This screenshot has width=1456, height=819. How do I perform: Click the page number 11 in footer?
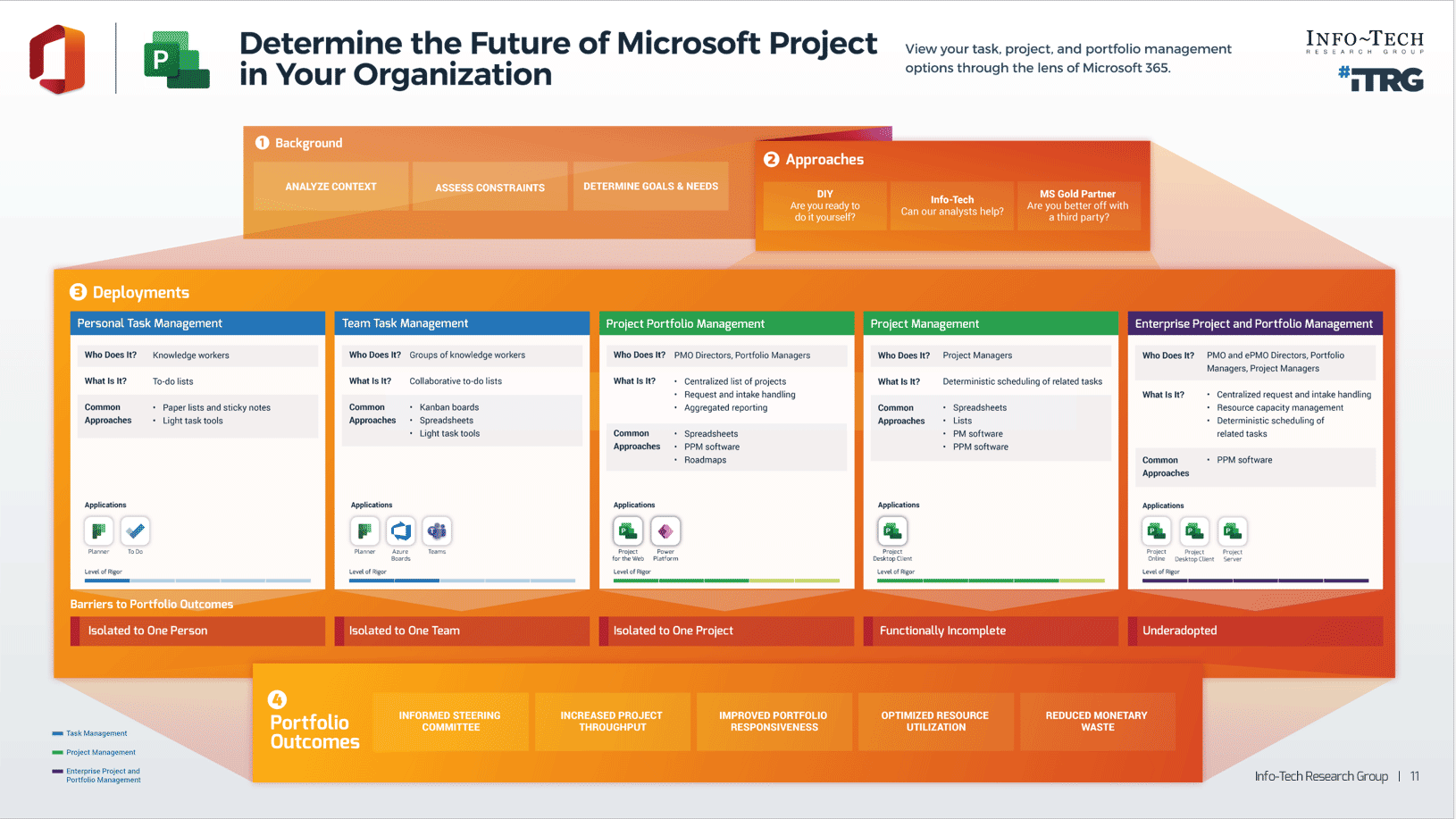coord(1415,776)
